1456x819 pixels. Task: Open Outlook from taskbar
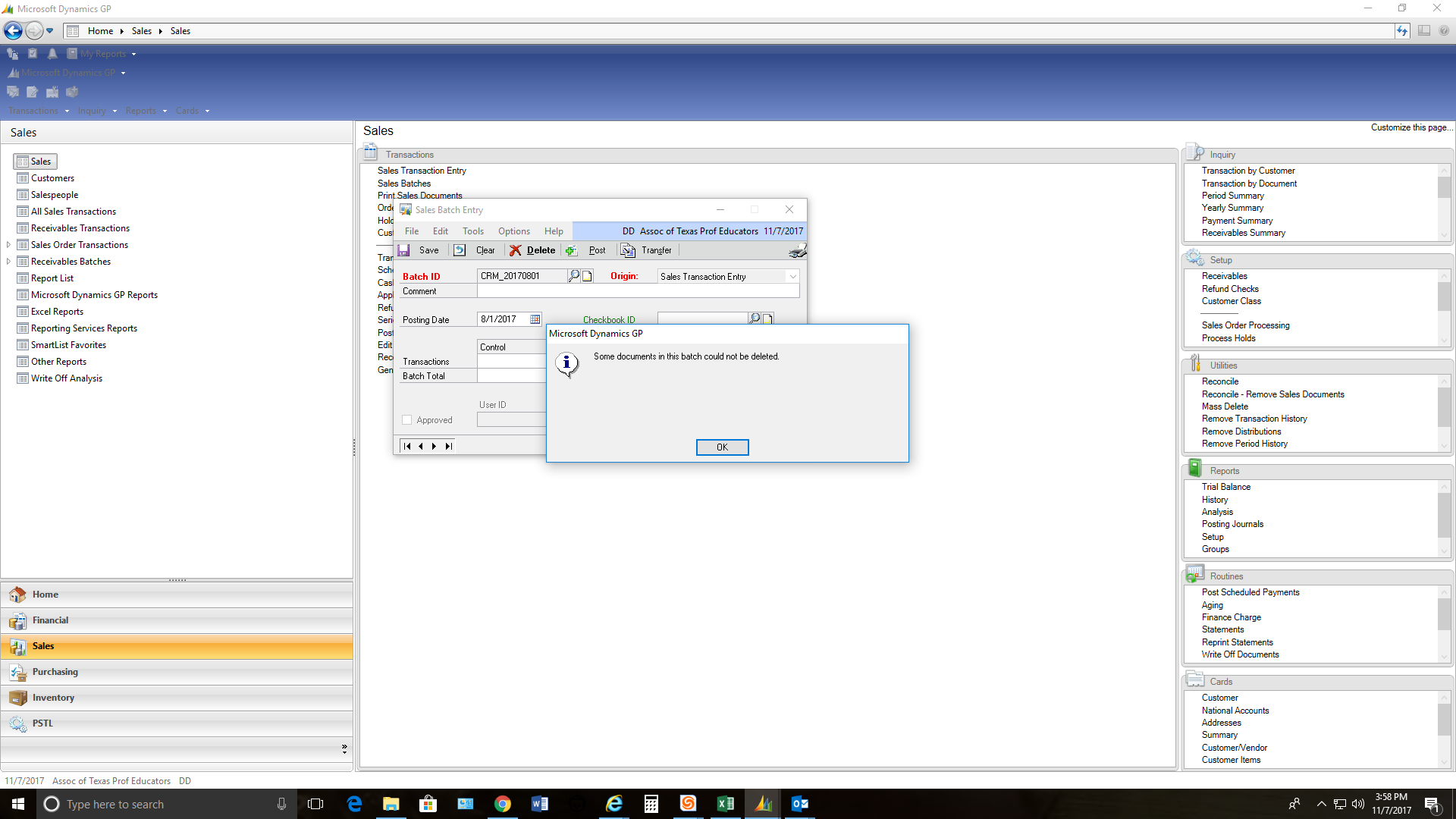point(800,804)
